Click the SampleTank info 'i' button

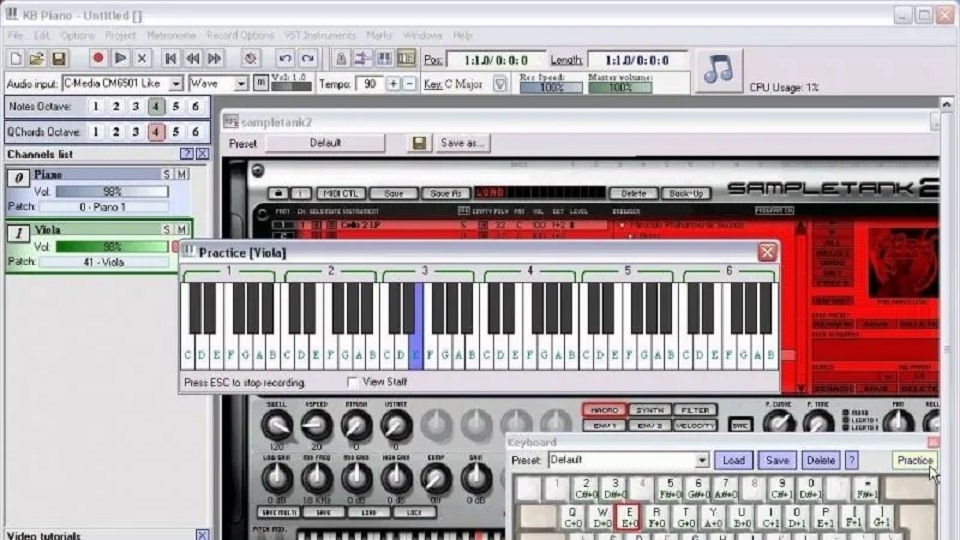pyautogui.click(x=300, y=193)
